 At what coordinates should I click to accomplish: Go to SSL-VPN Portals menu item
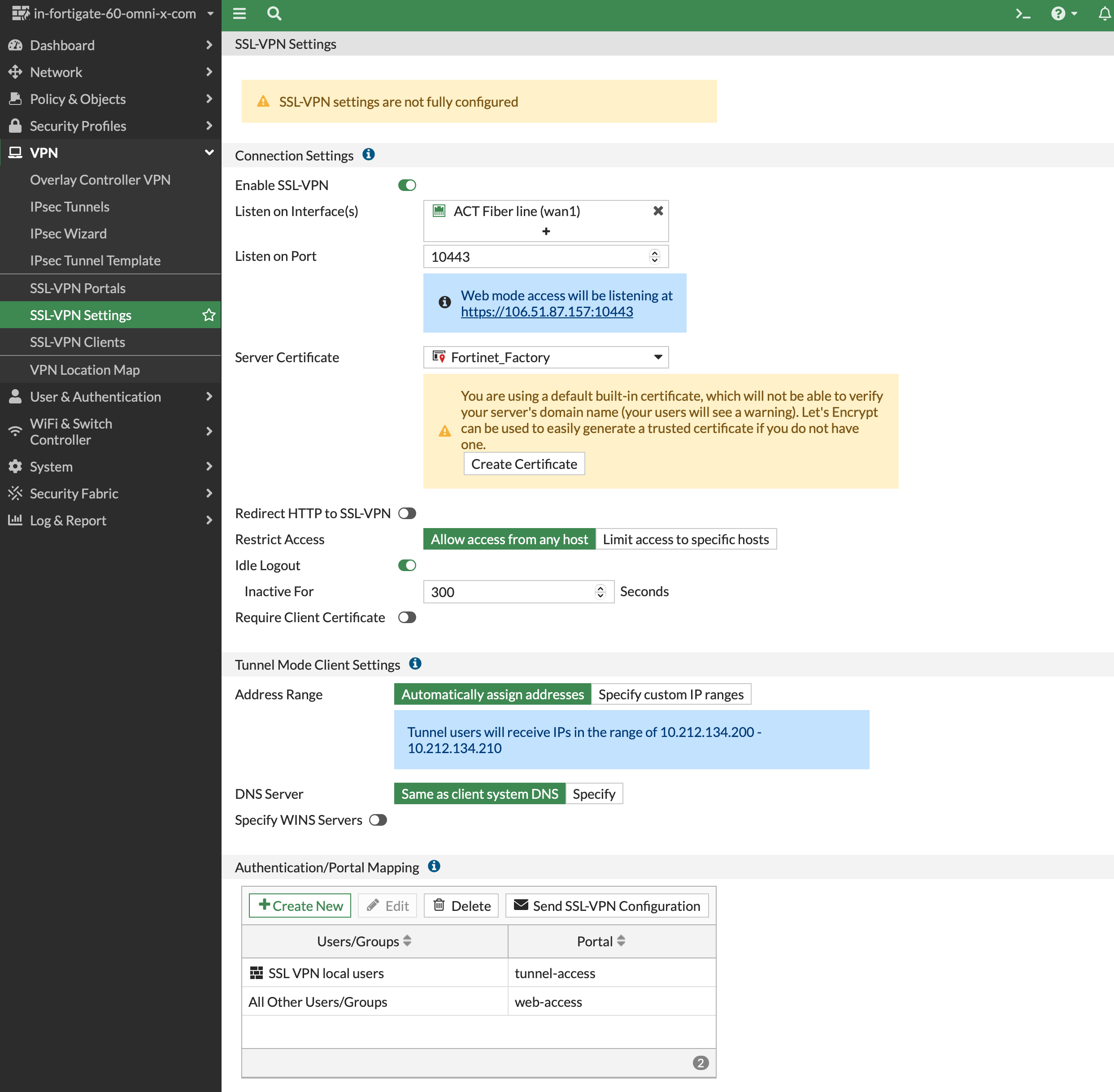click(78, 288)
